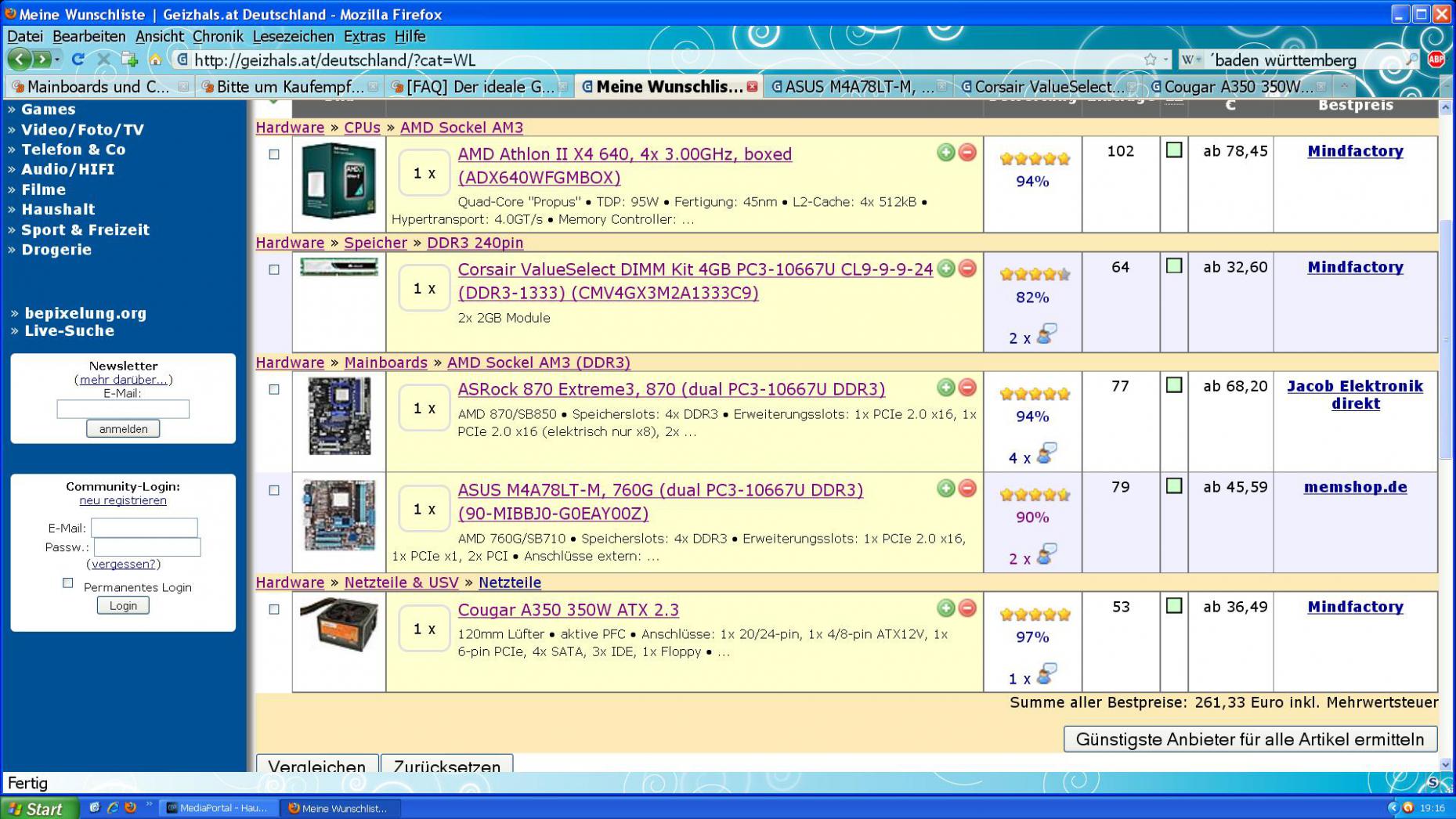Open the Video/Foto/TV category in the sidebar
This screenshot has height=819, width=1456.
[82, 129]
